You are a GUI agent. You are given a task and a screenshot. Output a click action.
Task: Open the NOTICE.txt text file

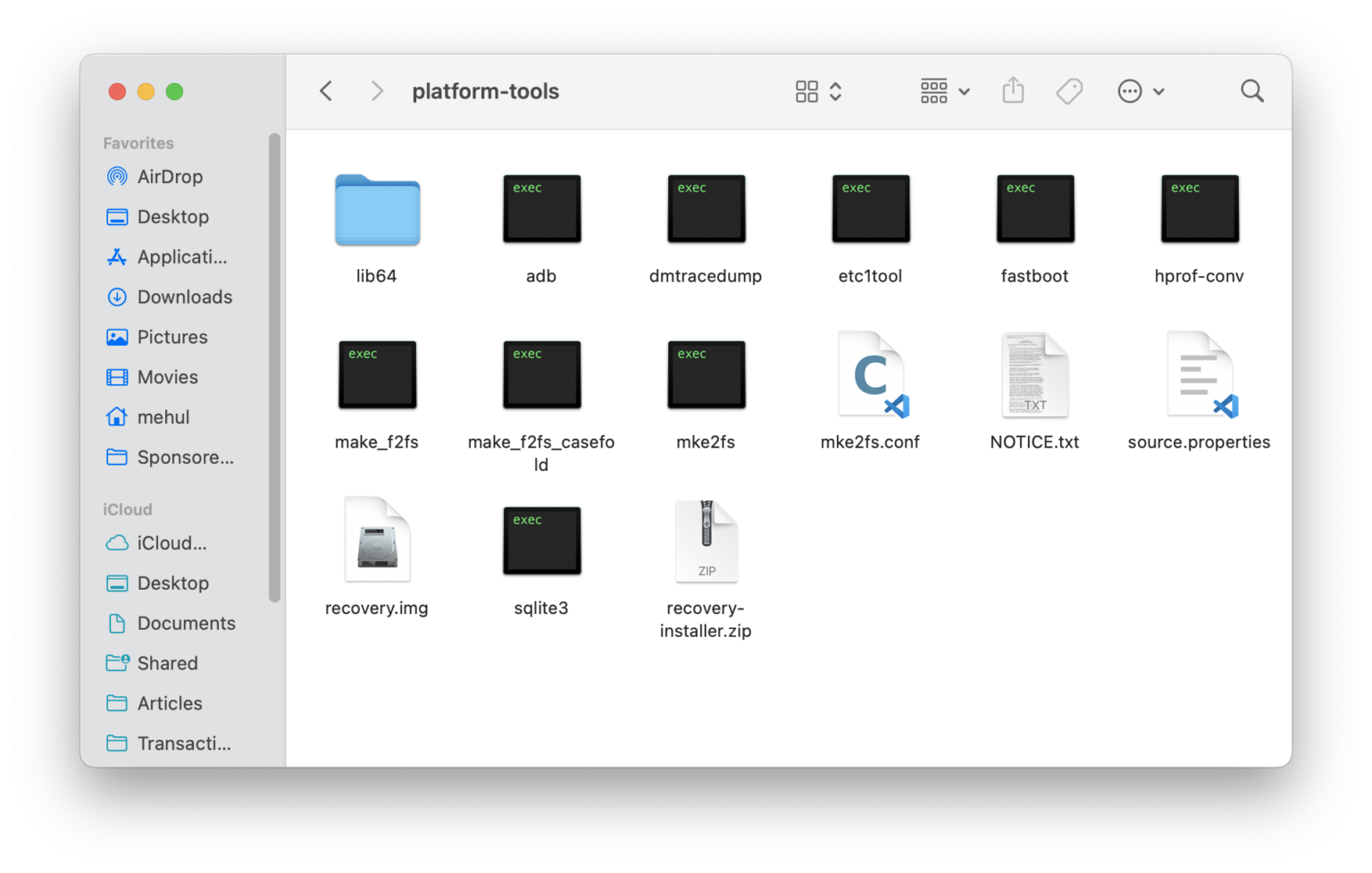point(1033,375)
